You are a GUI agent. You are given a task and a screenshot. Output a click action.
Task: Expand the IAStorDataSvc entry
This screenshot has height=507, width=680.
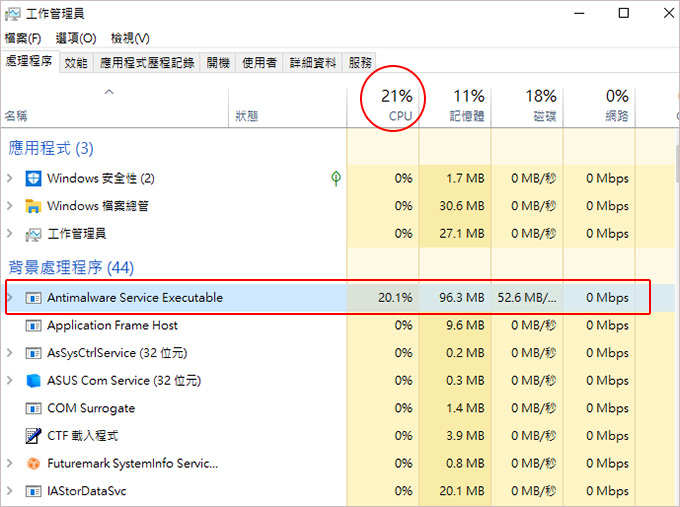10,491
